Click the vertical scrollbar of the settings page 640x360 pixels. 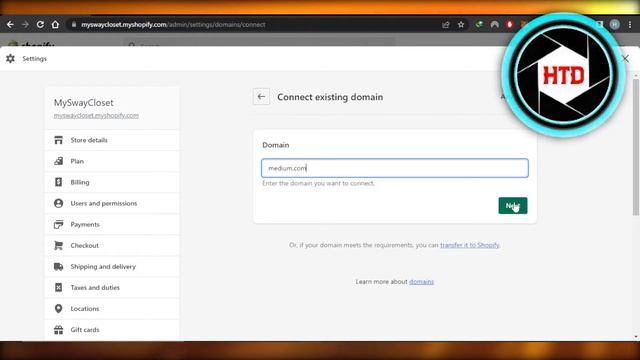[x=636, y=147]
